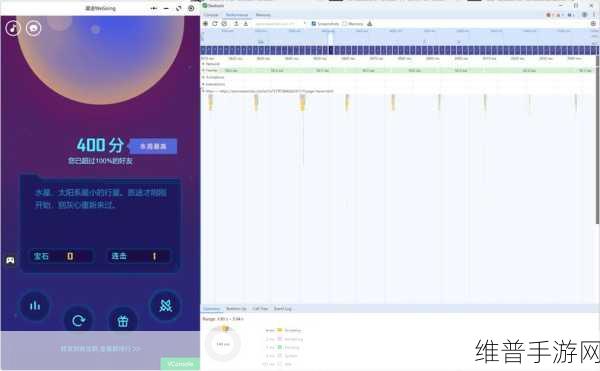Open the Event Log tab
This screenshot has height=371, width=600.
point(283,309)
